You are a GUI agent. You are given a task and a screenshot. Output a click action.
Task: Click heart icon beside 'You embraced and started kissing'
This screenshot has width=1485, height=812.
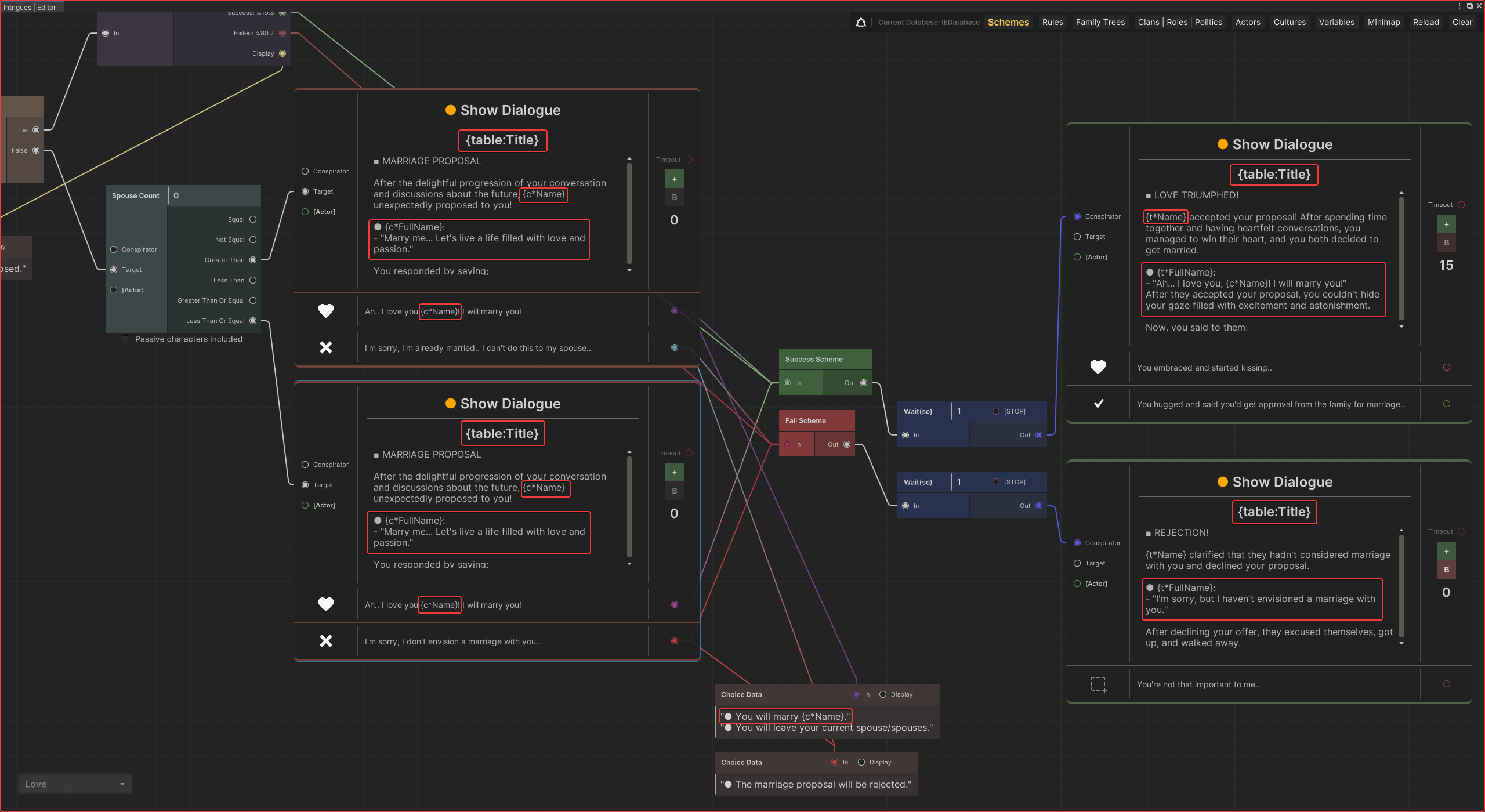pyautogui.click(x=1098, y=367)
